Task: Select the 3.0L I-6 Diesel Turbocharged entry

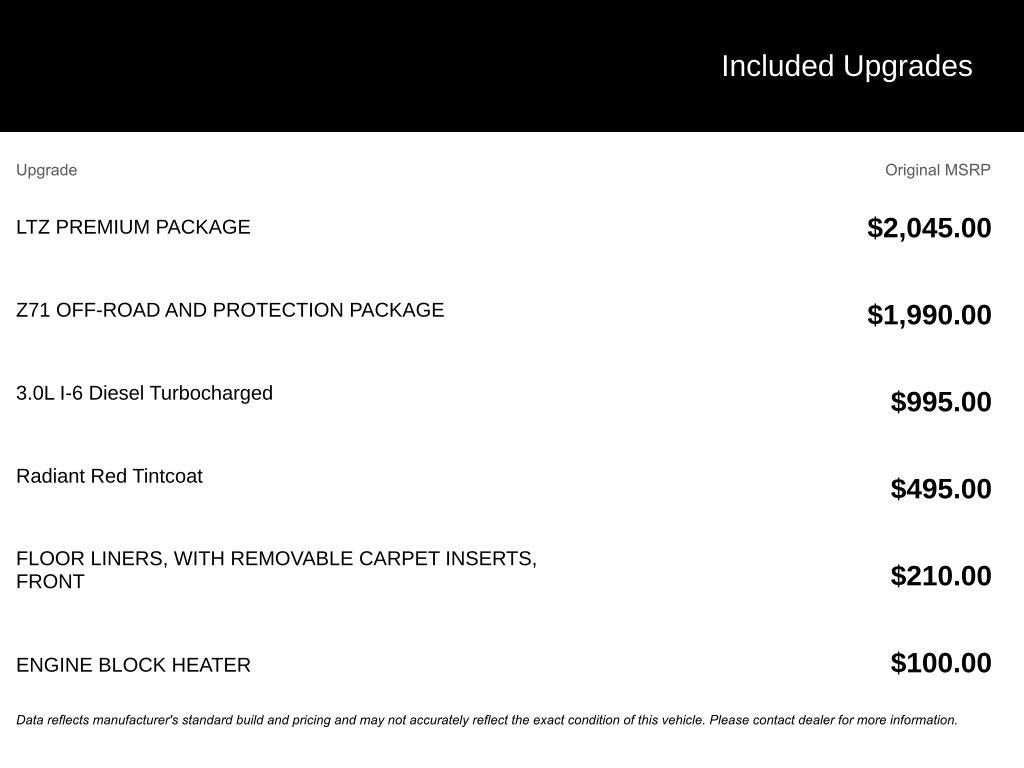Action: point(144,393)
